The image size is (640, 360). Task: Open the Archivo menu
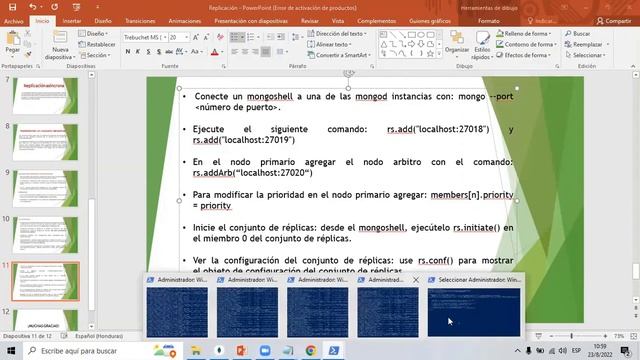[14, 21]
